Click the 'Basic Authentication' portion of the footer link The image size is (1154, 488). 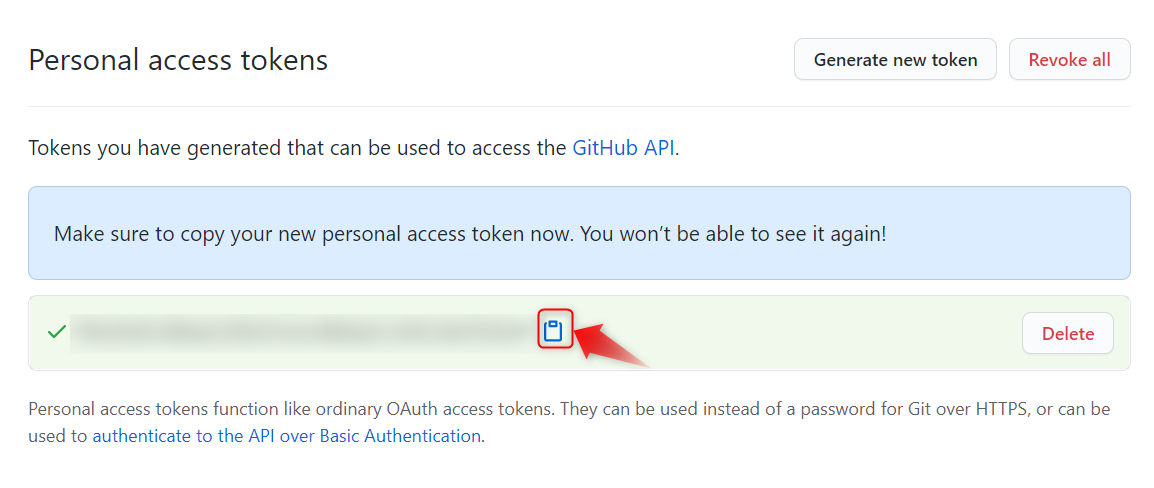pos(400,436)
